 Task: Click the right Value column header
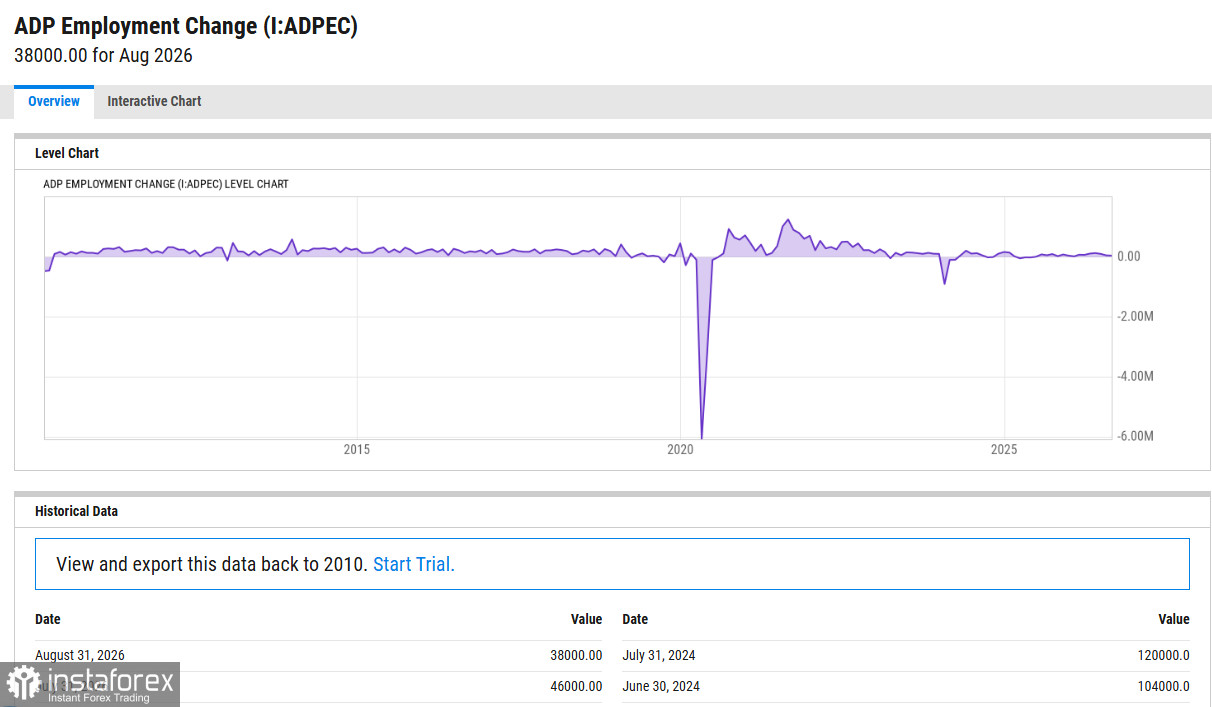[x=1174, y=619]
